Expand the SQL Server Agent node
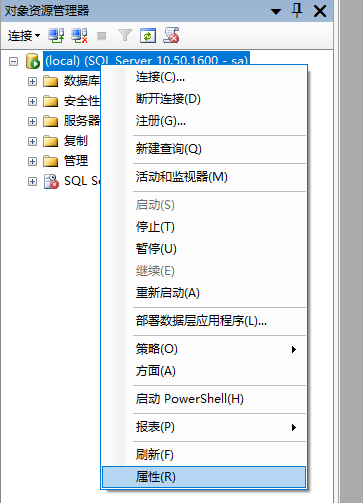363x503 pixels. pyautogui.click(x=32, y=181)
